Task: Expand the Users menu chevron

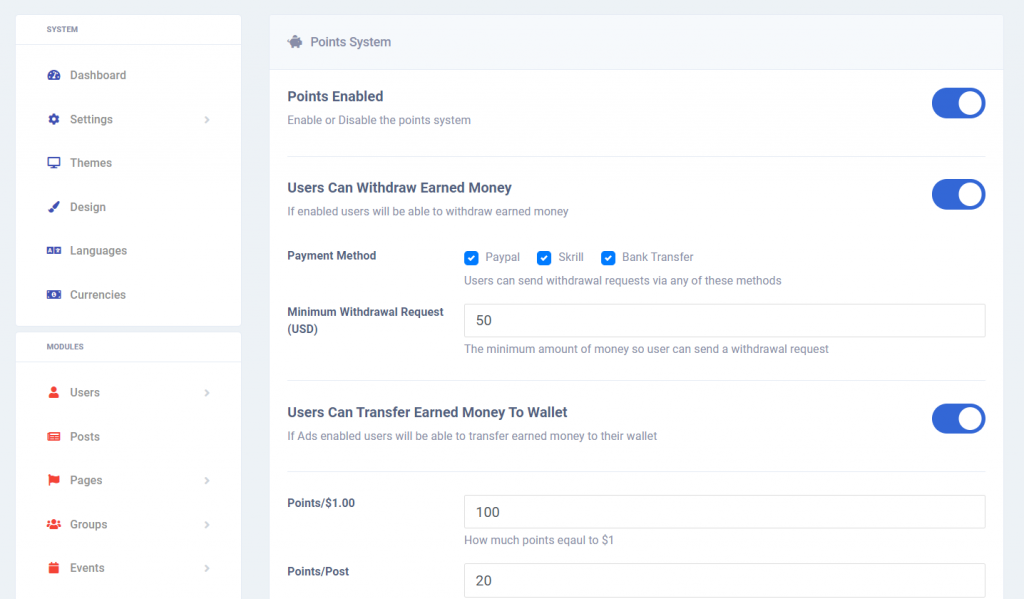Action: (206, 393)
